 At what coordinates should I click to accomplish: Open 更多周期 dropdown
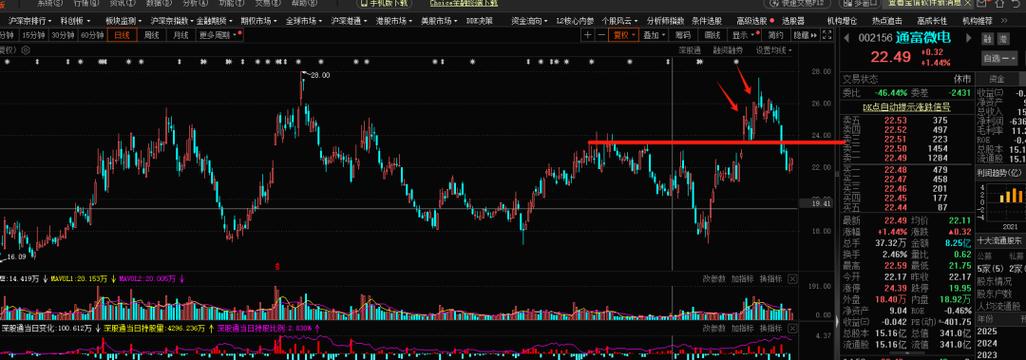217,35
